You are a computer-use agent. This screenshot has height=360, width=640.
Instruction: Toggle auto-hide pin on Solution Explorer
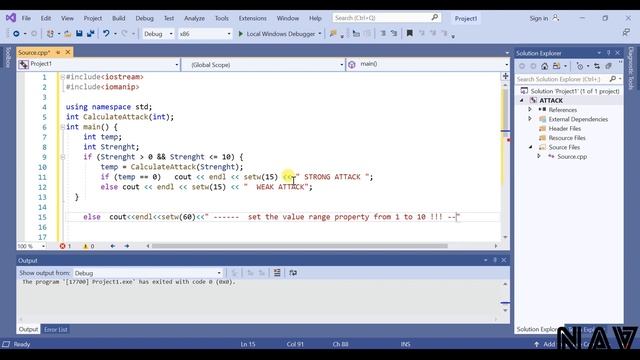pyautogui.click(x=609, y=53)
